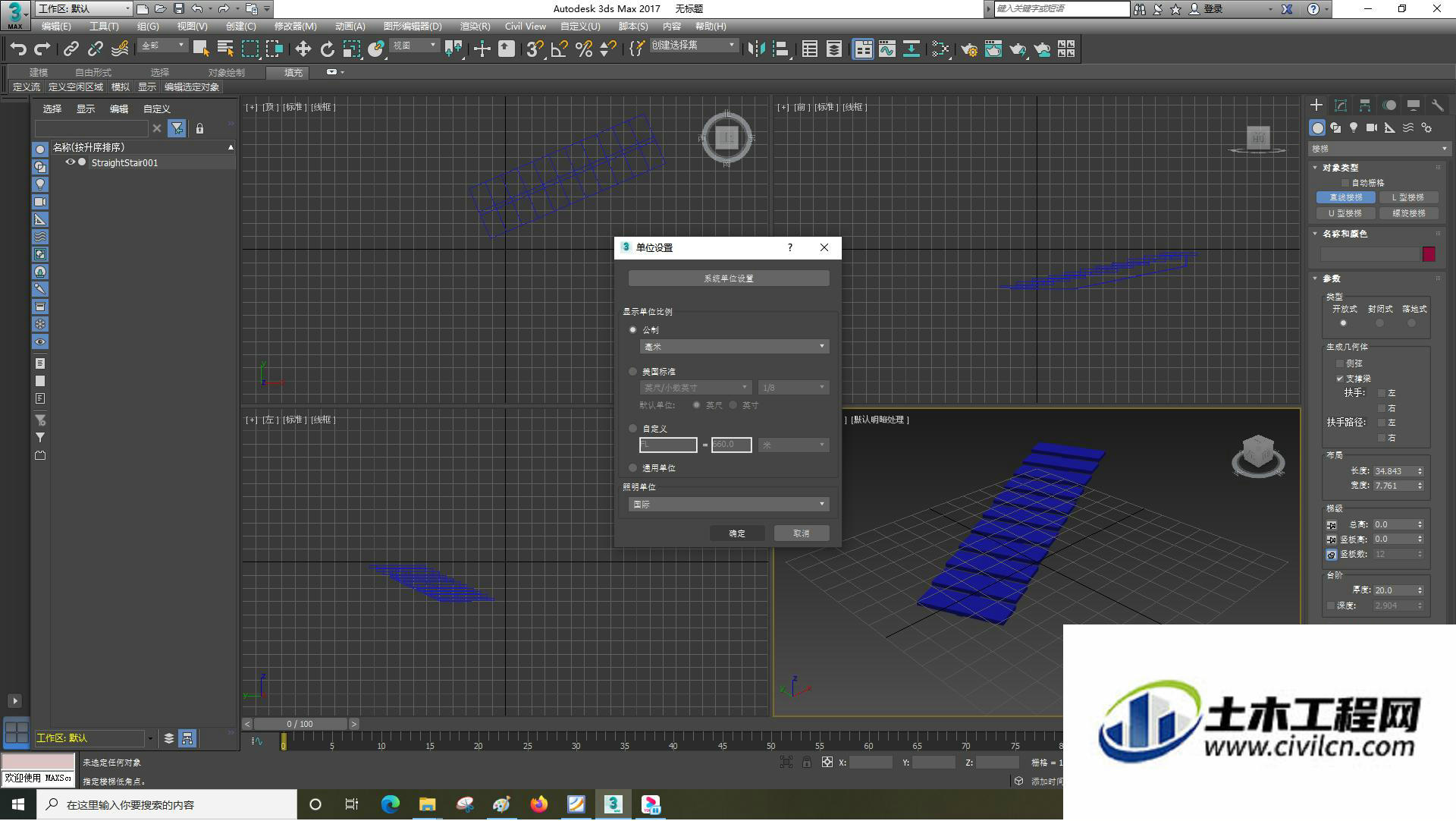Toggle visibility eye of StraightStair001
1456x821 pixels.
70,162
